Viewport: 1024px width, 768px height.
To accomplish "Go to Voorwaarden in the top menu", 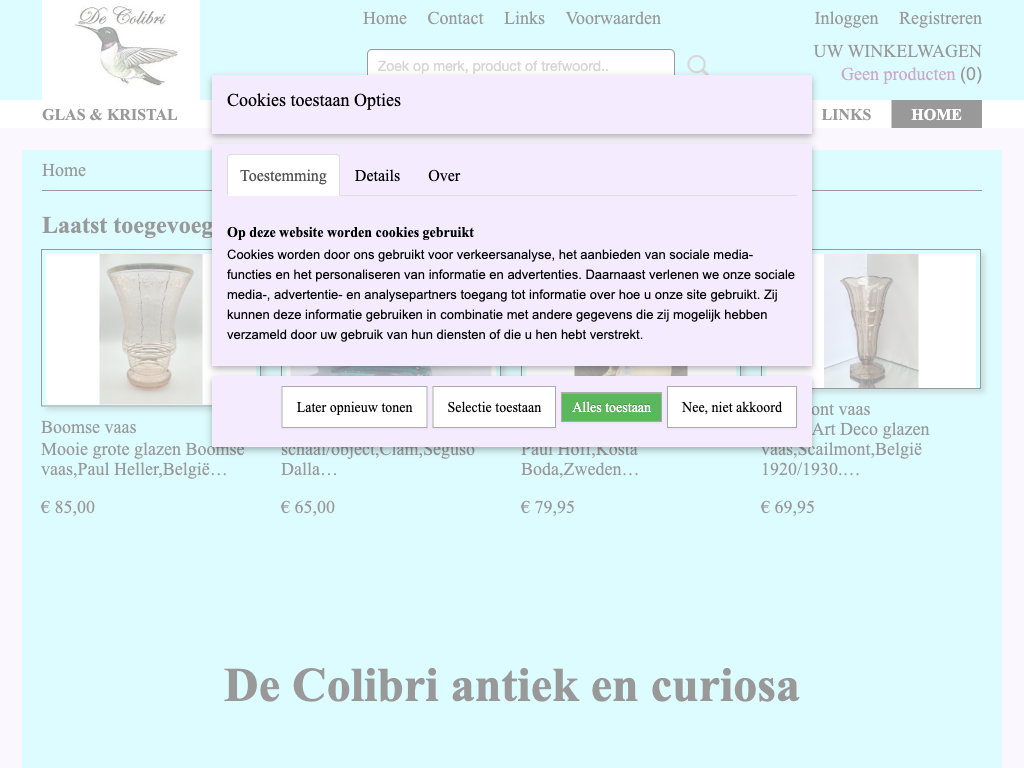I will pyautogui.click(x=613, y=18).
